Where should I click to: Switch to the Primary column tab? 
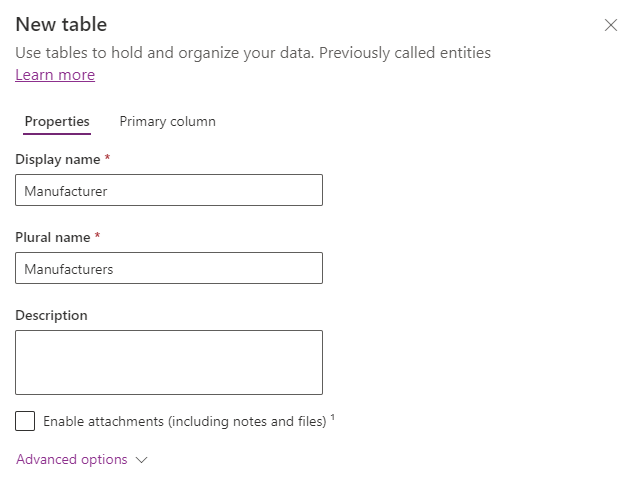pos(167,122)
